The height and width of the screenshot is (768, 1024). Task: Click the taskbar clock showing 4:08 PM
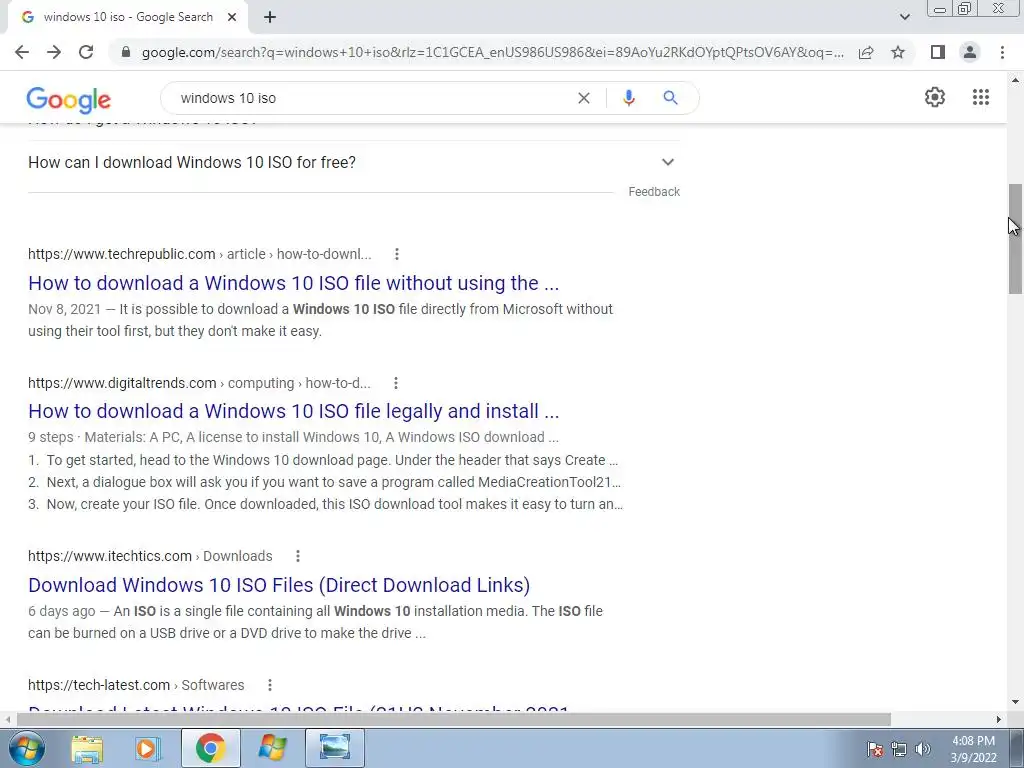[973, 749]
